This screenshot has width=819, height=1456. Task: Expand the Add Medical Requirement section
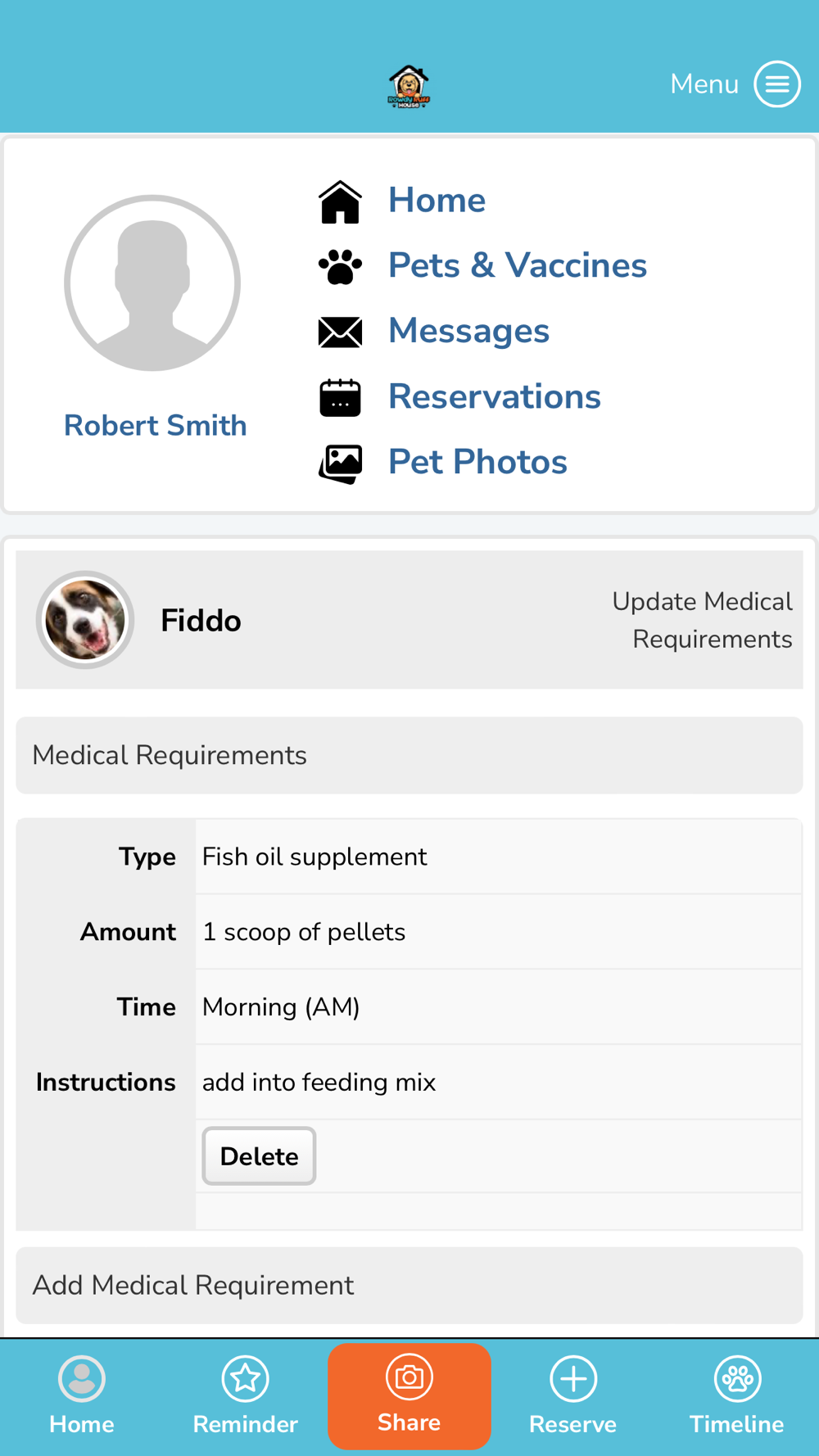click(x=409, y=1285)
